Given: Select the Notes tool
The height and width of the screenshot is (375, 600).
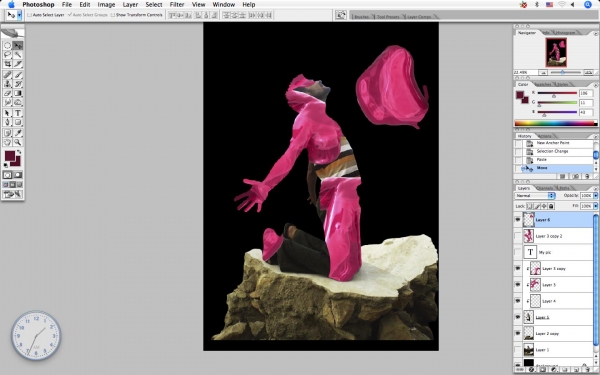Looking at the screenshot, I should [7, 133].
